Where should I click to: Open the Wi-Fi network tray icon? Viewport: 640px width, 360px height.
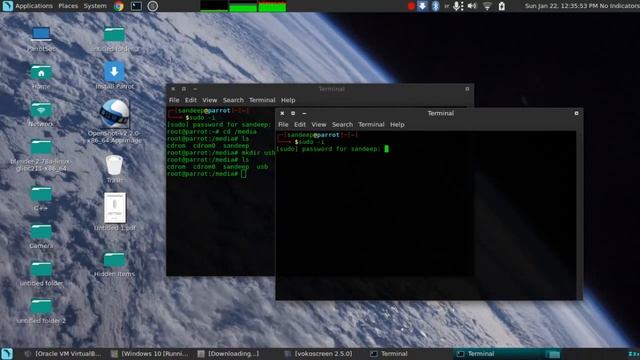pos(487,6)
